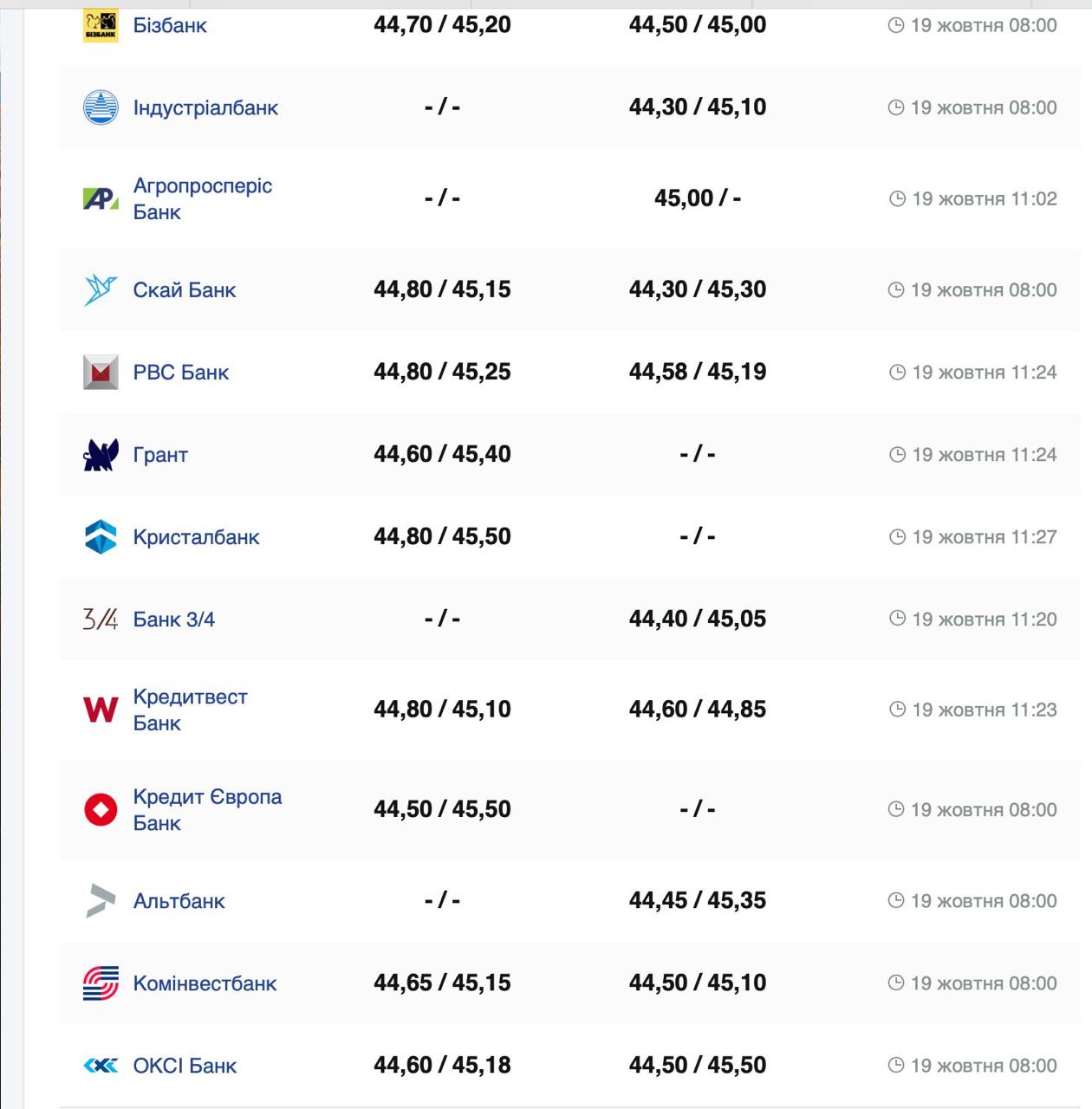Click the Кредит Європа Банк red logo
The width and height of the screenshot is (1092, 1109).
click(x=101, y=809)
